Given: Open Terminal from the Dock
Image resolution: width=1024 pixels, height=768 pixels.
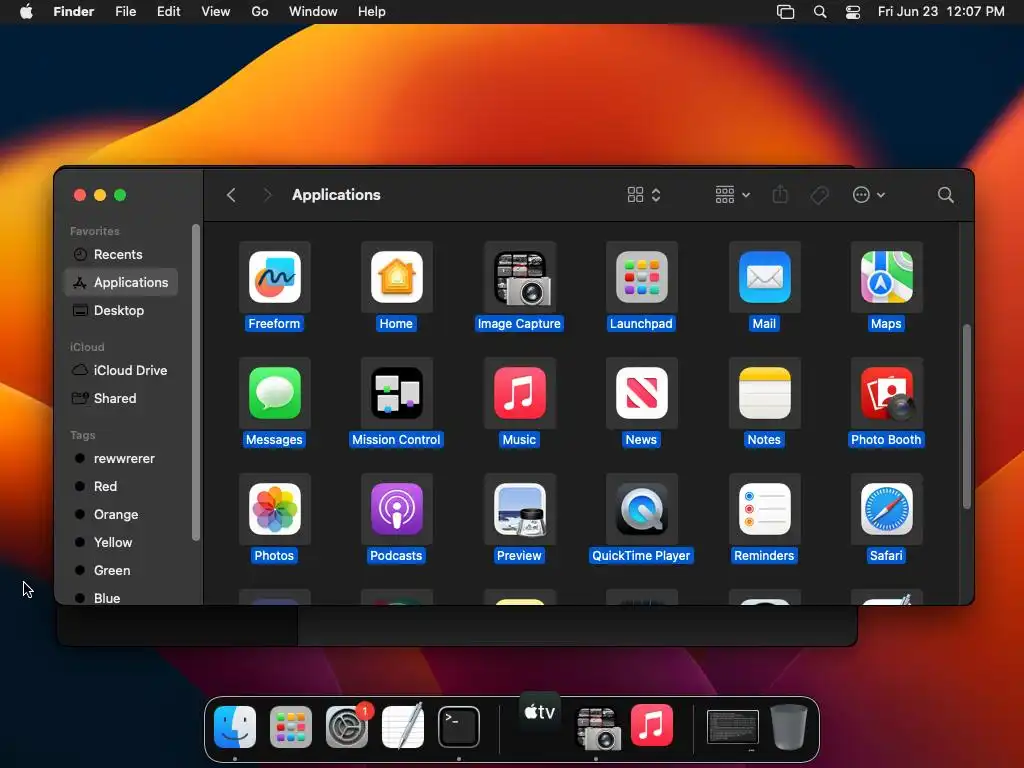Looking at the screenshot, I should [458, 726].
